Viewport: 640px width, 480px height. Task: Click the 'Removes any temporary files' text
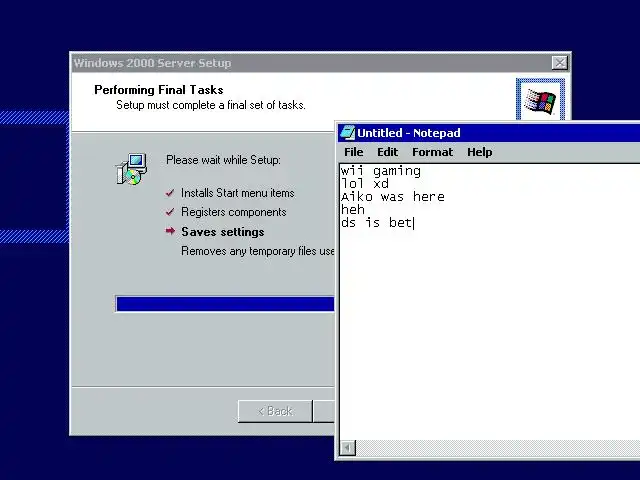258,251
